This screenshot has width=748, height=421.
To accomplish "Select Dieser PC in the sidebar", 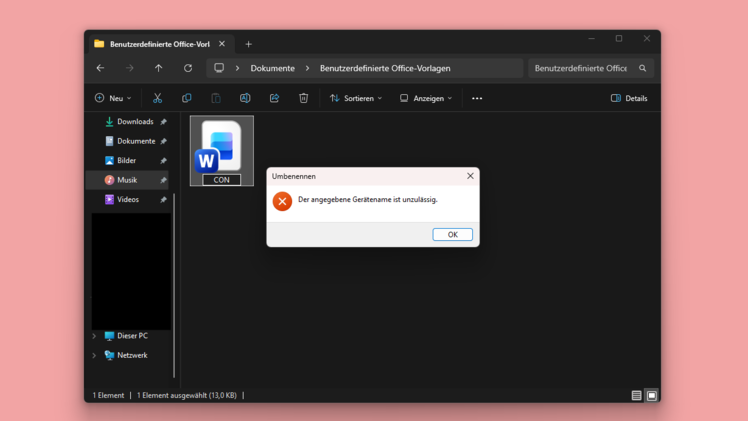I will click(x=126, y=336).
